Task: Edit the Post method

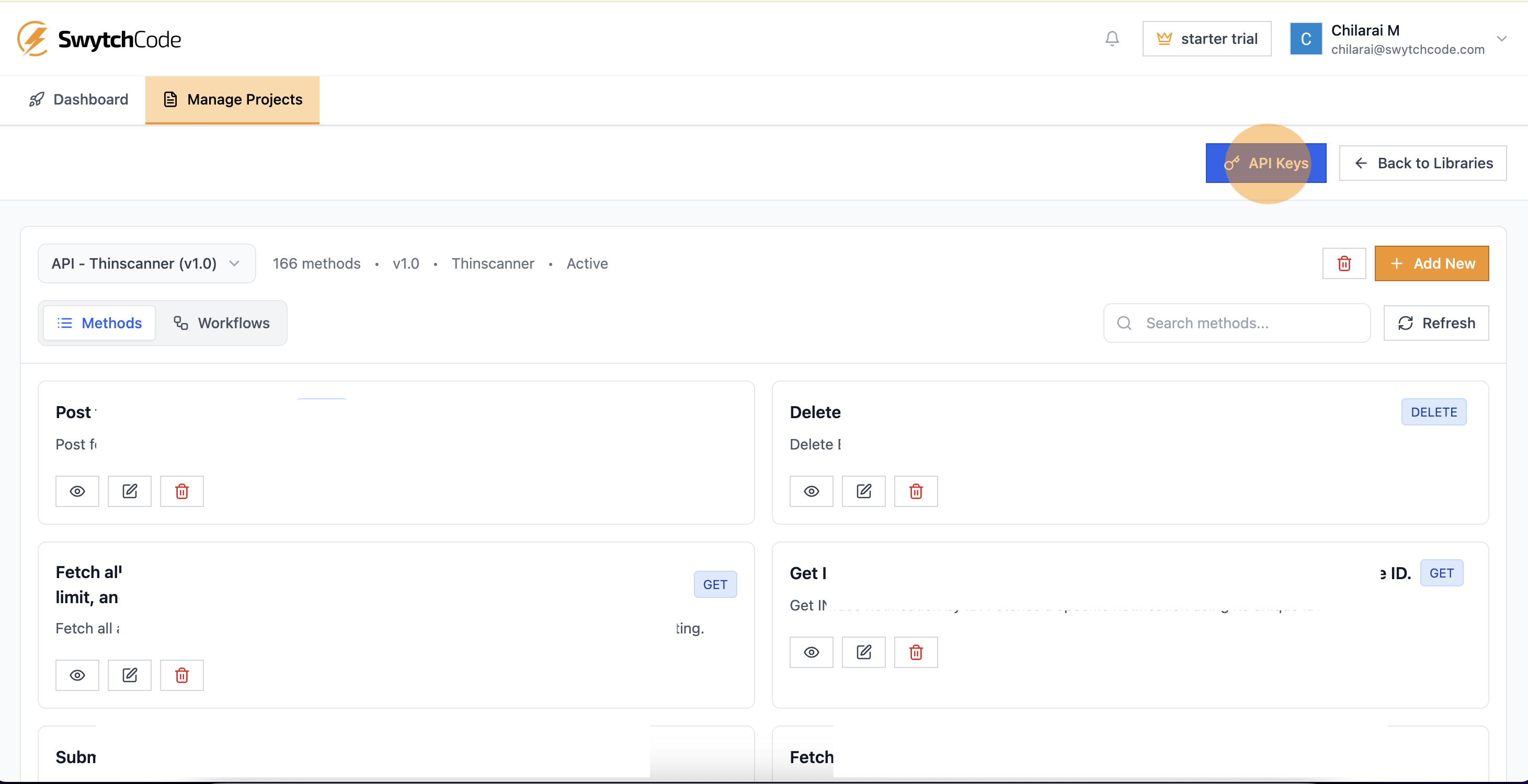Action: (129, 491)
